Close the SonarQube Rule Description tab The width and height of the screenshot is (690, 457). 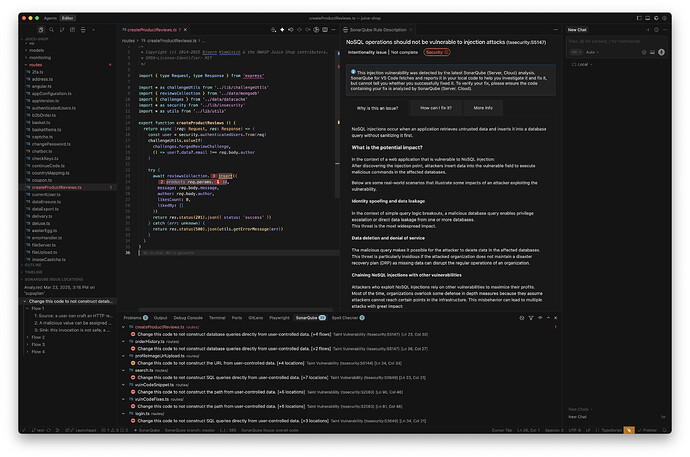[x=411, y=30]
